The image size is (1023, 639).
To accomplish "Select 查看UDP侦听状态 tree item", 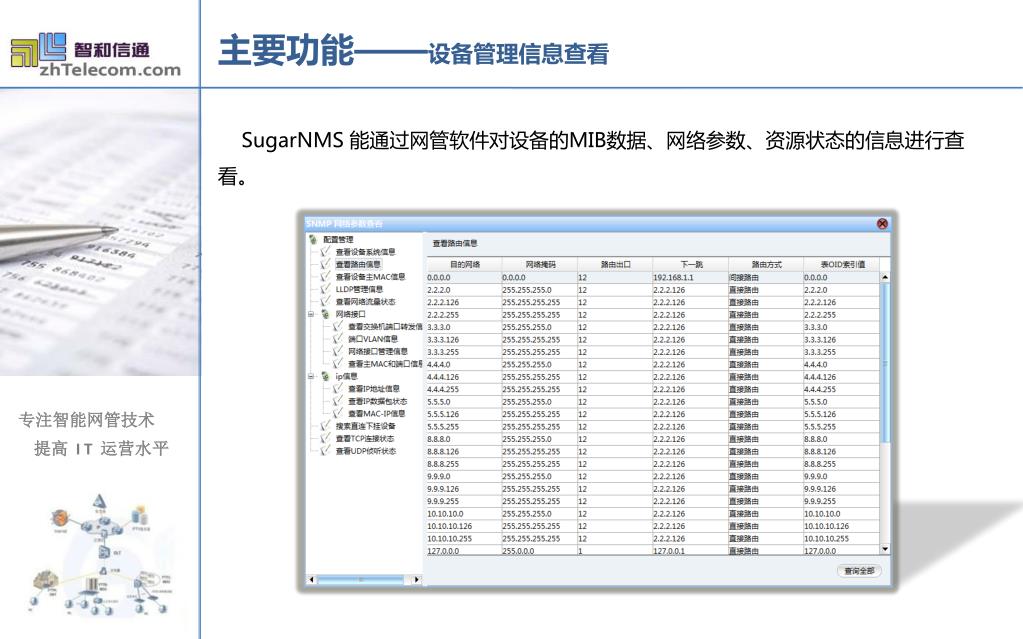I will 365,450.
